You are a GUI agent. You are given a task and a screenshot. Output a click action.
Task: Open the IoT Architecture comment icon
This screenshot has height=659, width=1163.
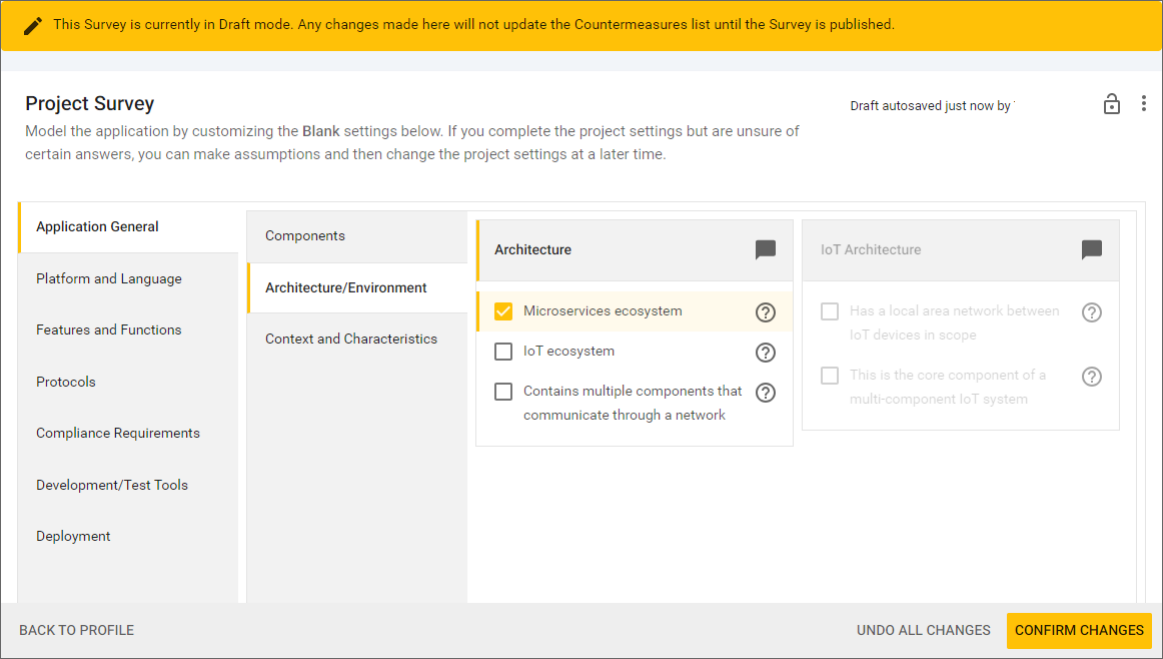tap(1092, 250)
